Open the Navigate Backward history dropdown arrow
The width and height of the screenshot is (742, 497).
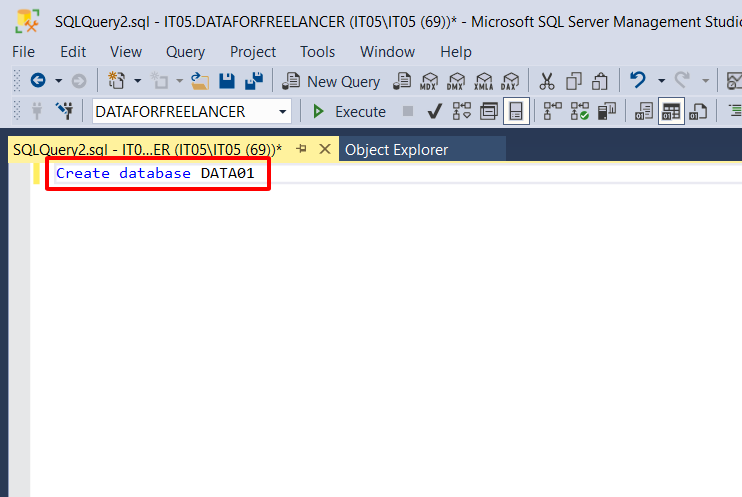click(x=59, y=81)
